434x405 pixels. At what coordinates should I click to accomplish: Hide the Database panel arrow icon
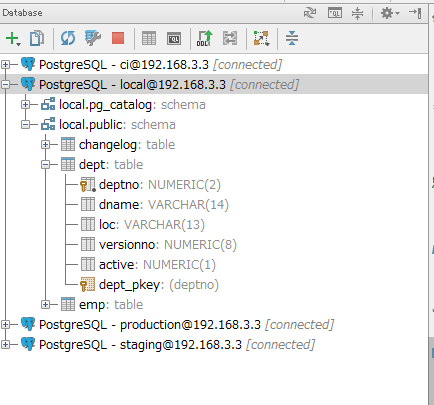pos(415,13)
